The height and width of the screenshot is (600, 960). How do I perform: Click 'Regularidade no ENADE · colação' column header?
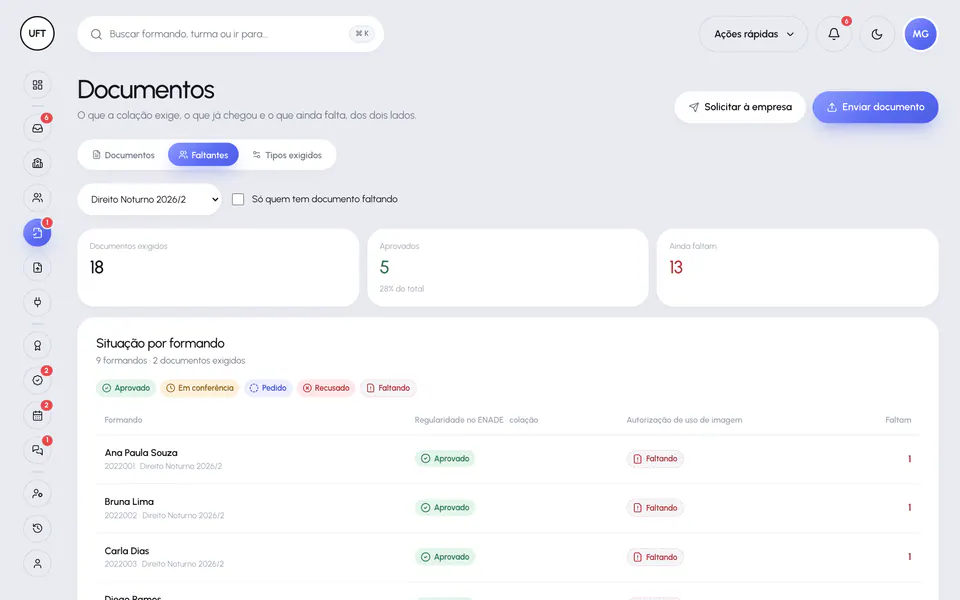[x=476, y=420]
